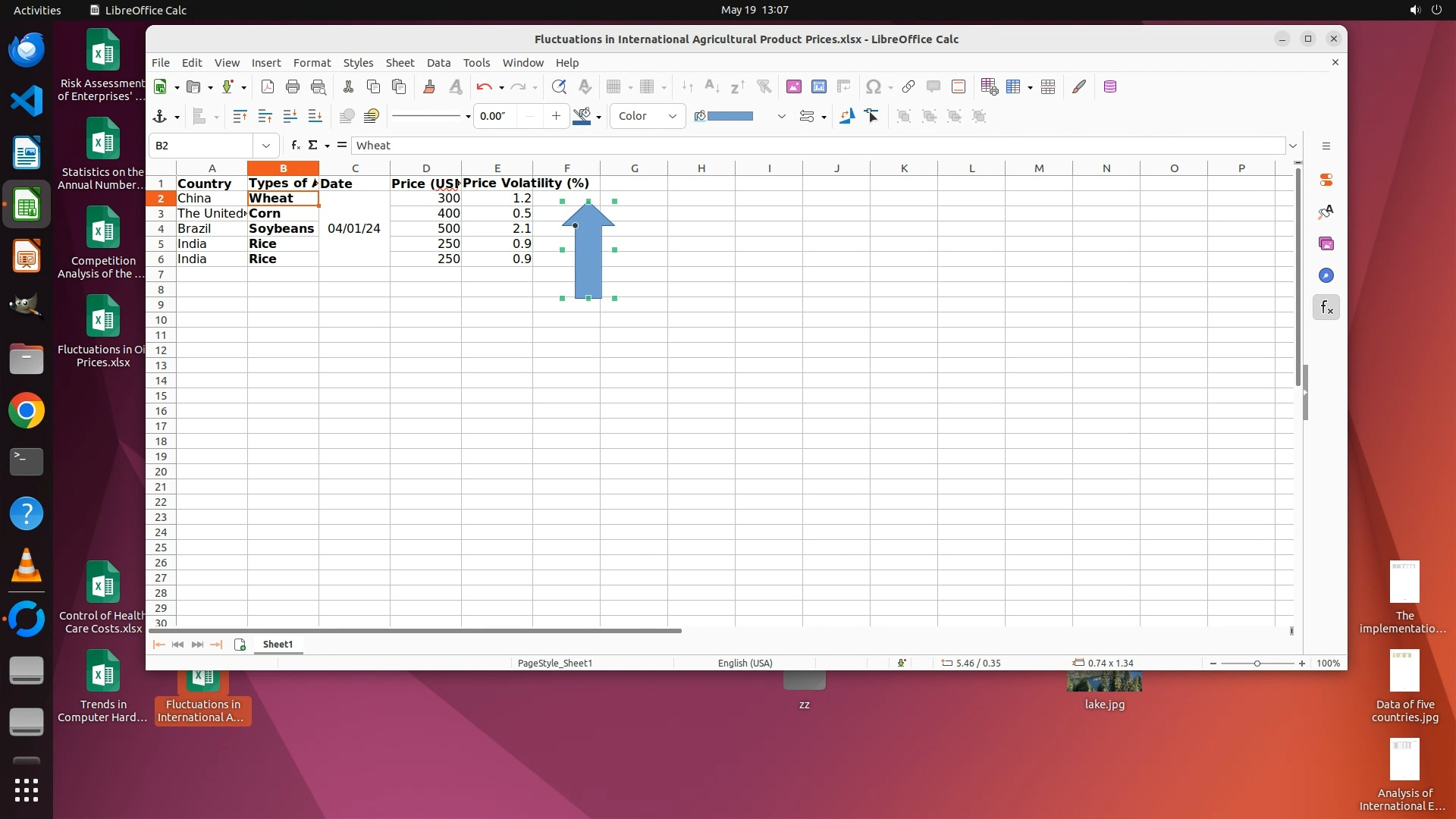Screen dimensions: 1456x819
Task: Click the Bring to Front arrange icon
Action: 240,116
